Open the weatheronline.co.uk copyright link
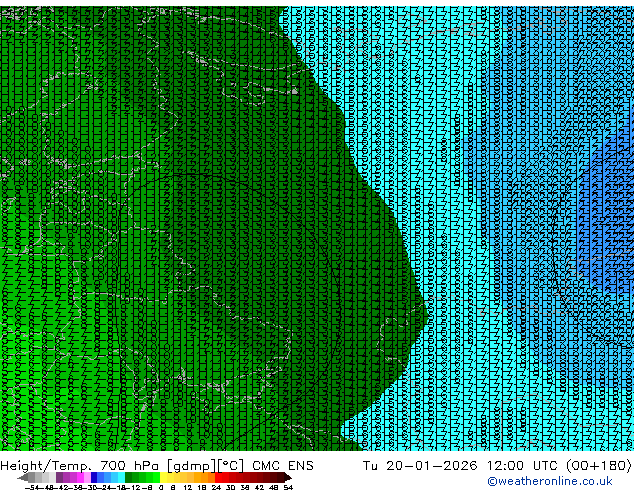This screenshot has width=634, height=490. tap(550, 481)
